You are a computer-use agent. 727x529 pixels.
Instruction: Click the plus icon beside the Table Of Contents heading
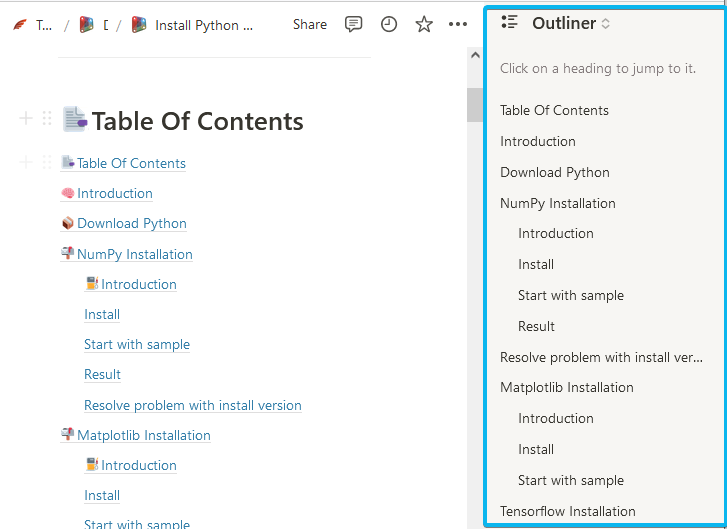(26, 120)
